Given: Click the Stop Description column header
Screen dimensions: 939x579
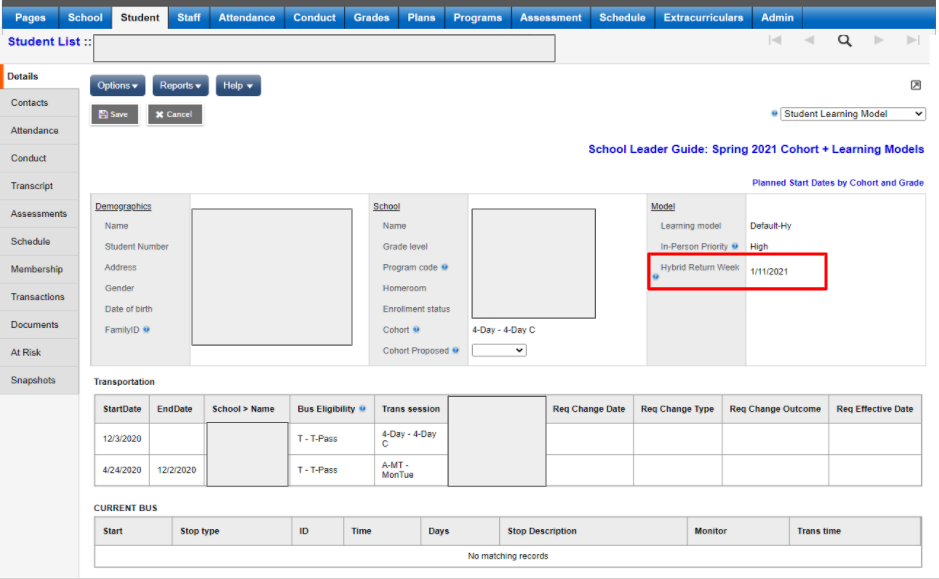Looking at the screenshot, I should 593,531.
